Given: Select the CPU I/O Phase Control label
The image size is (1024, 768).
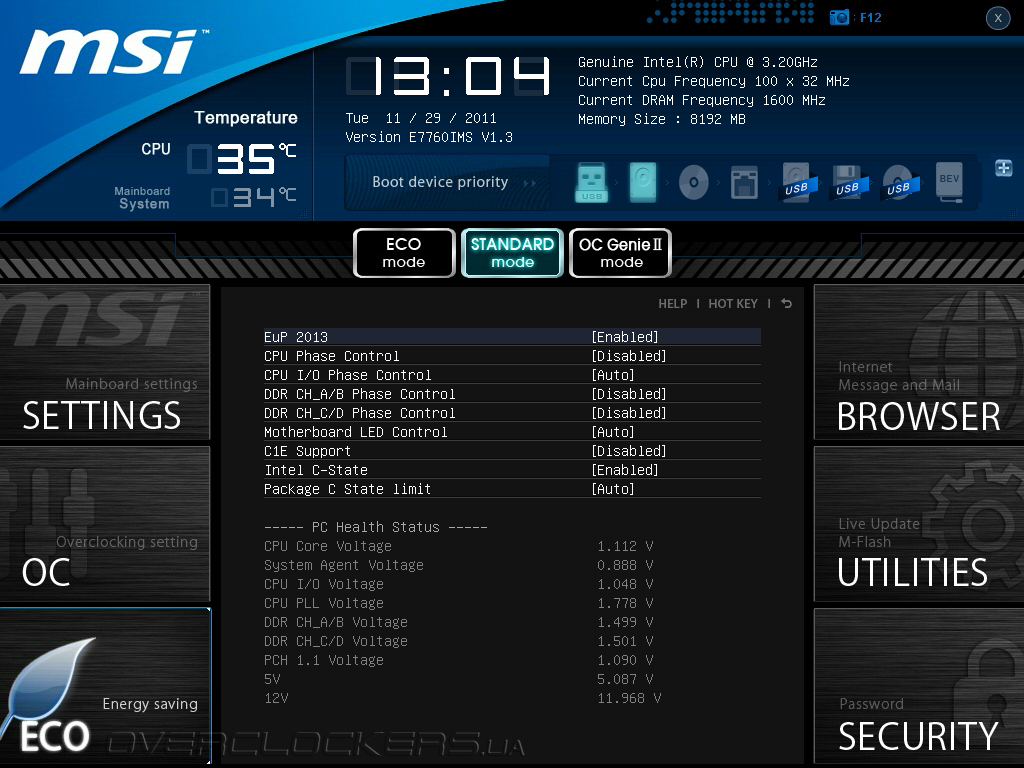Looking at the screenshot, I should tap(347, 375).
